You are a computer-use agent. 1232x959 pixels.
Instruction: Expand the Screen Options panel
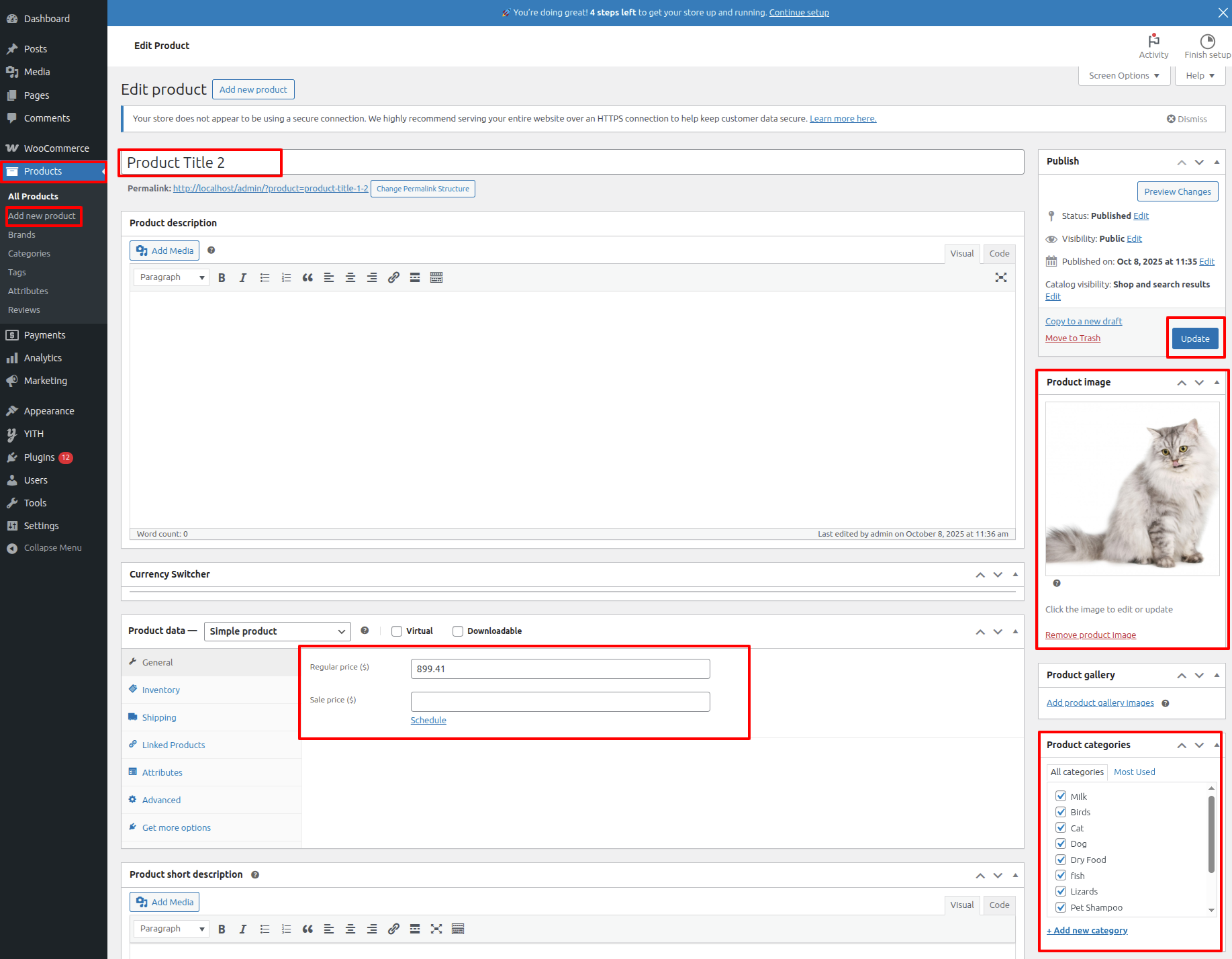1124,76
